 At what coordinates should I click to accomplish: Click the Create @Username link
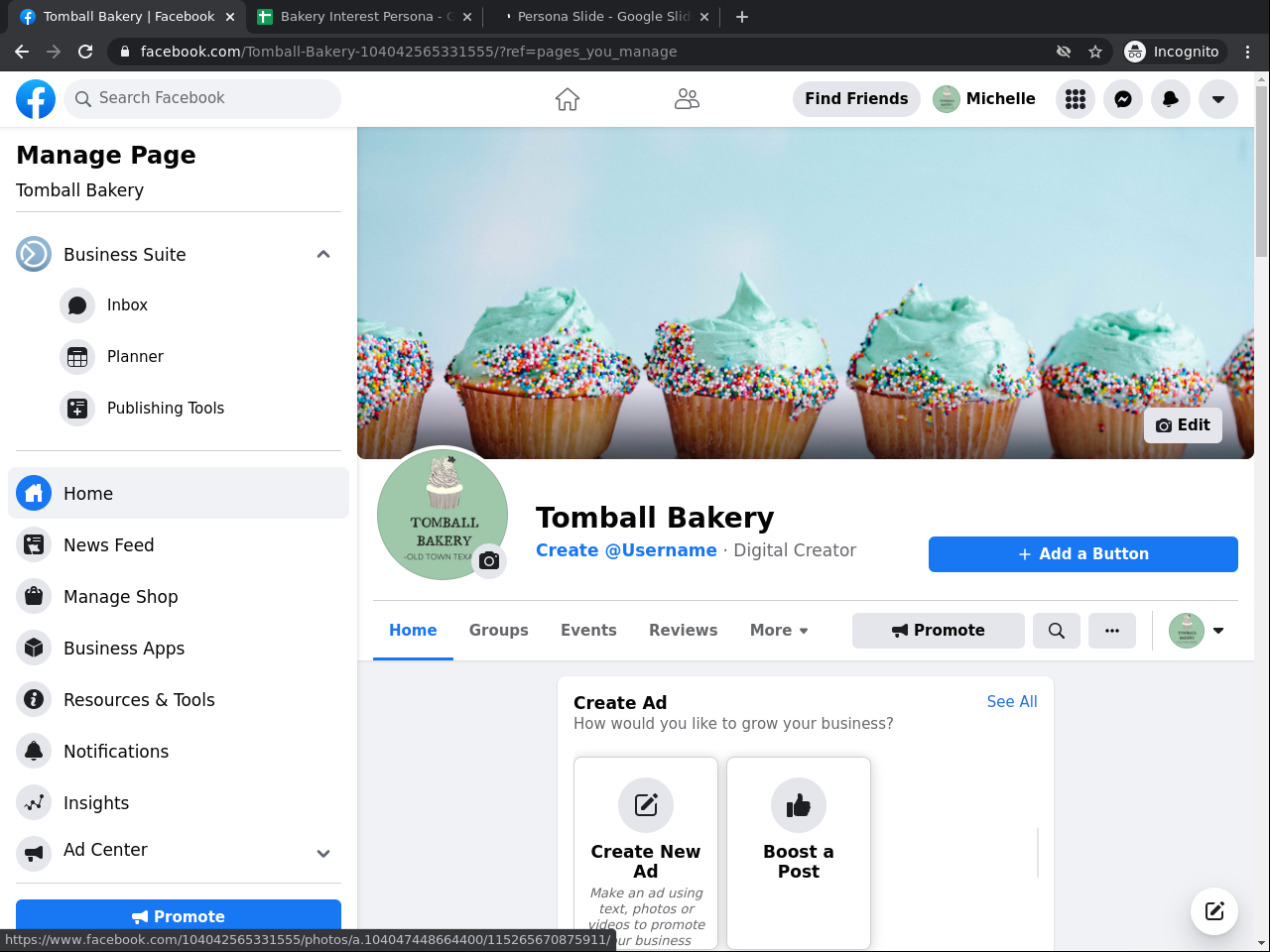tap(626, 550)
